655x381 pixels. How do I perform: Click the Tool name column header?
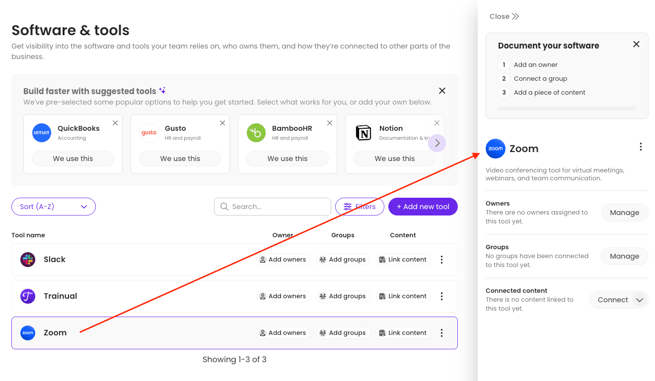(x=28, y=235)
